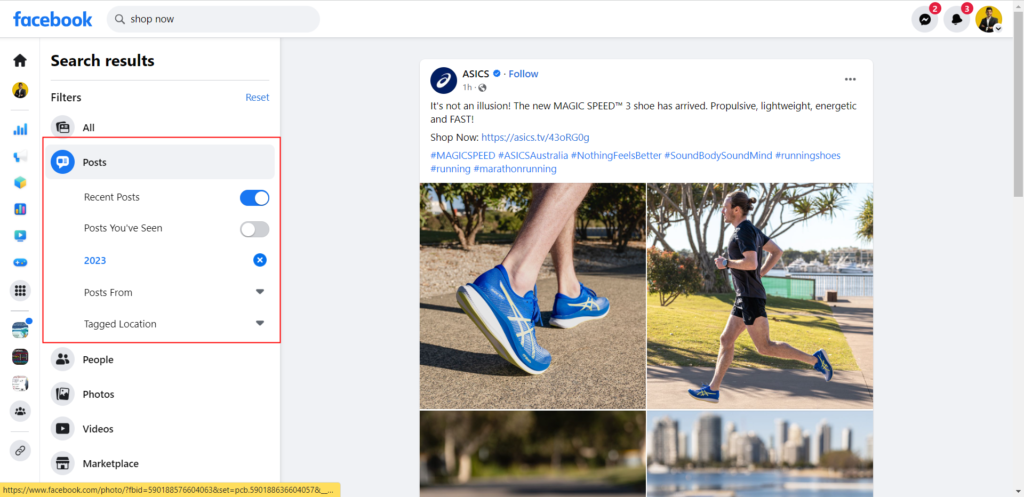Click the ASICS verified badge
Viewport: 1024px width, 497px height.
(496, 74)
